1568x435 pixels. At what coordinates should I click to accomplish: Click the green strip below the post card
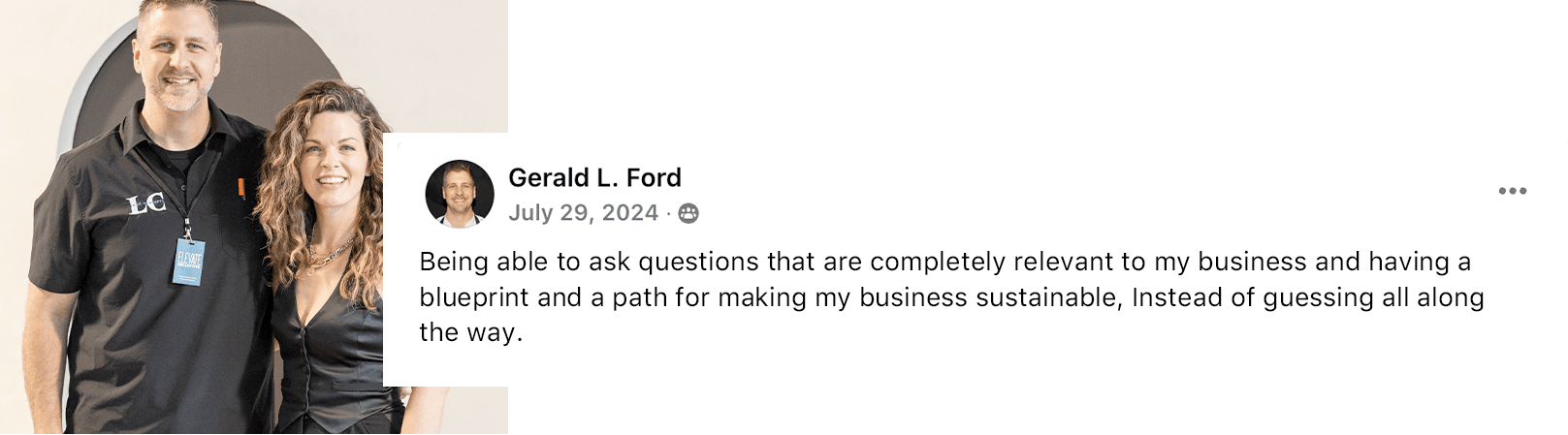[1036, 411]
